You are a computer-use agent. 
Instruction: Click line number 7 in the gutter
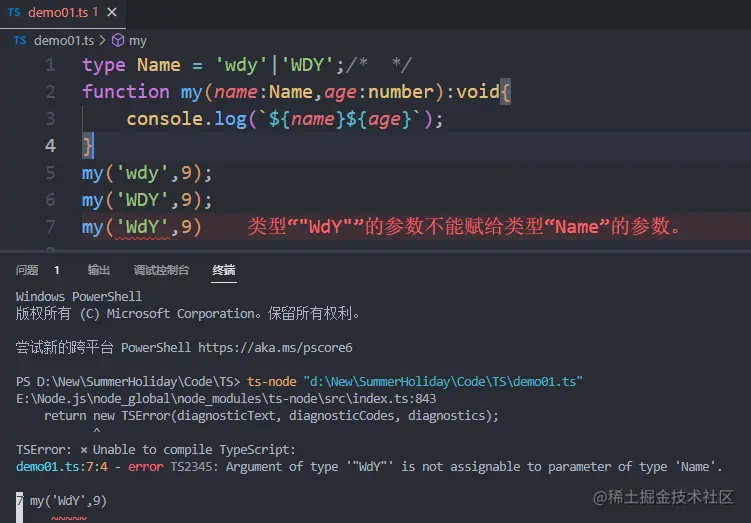coord(51,226)
